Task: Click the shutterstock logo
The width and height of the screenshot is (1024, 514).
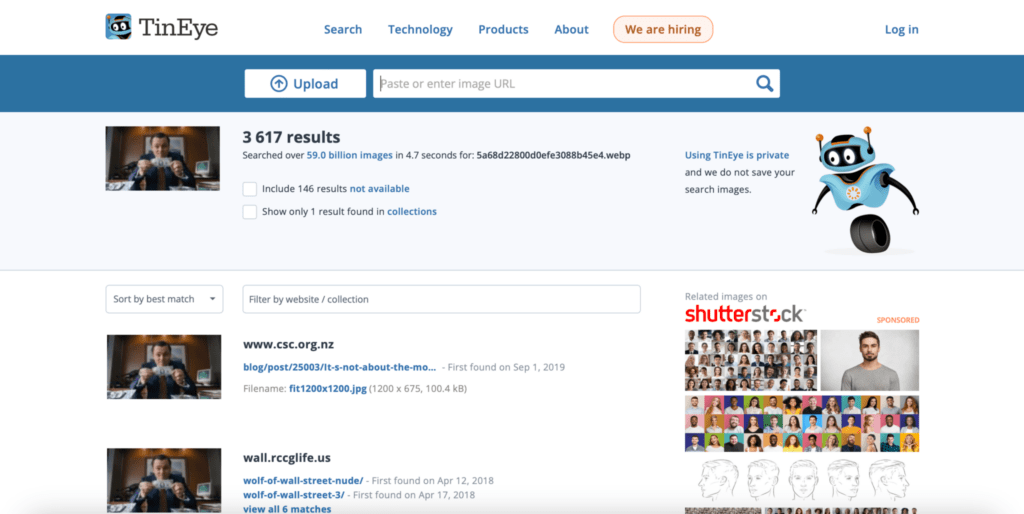Action: click(745, 314)
